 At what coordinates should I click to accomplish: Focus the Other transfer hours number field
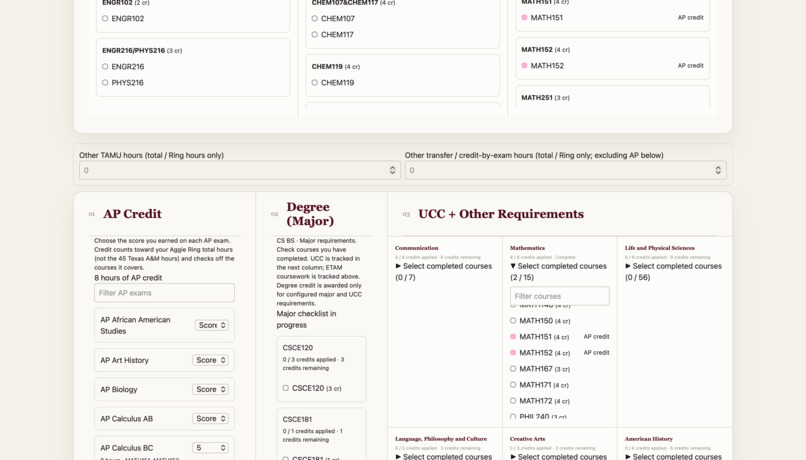565,170
